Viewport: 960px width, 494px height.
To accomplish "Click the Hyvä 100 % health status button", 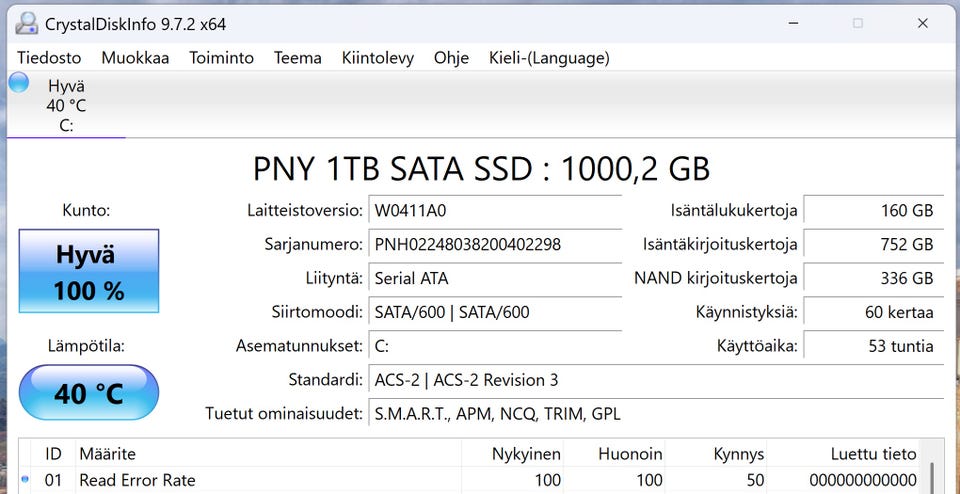I will pyautogui.click(x=89, y=273).
